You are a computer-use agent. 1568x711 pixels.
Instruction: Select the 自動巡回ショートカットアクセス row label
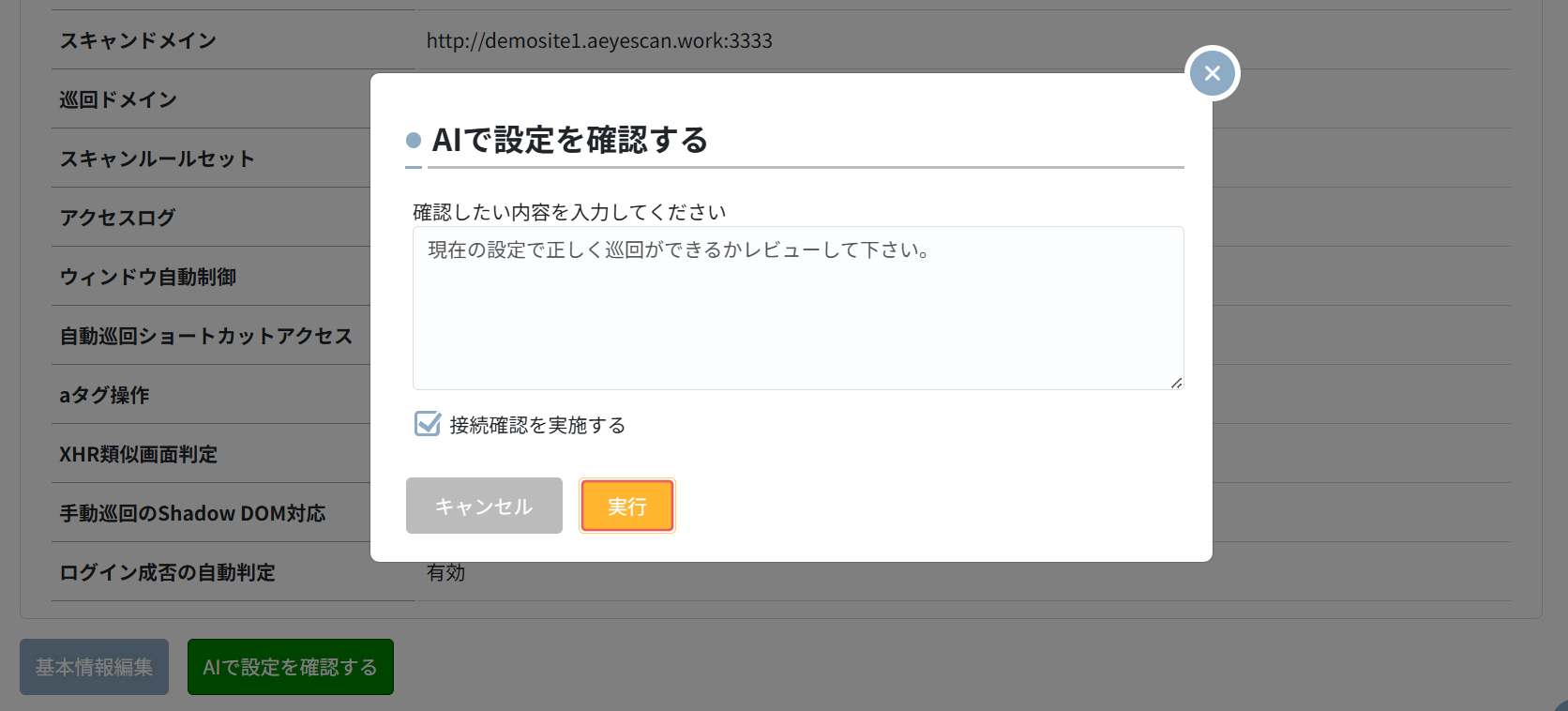pos(205,336)
